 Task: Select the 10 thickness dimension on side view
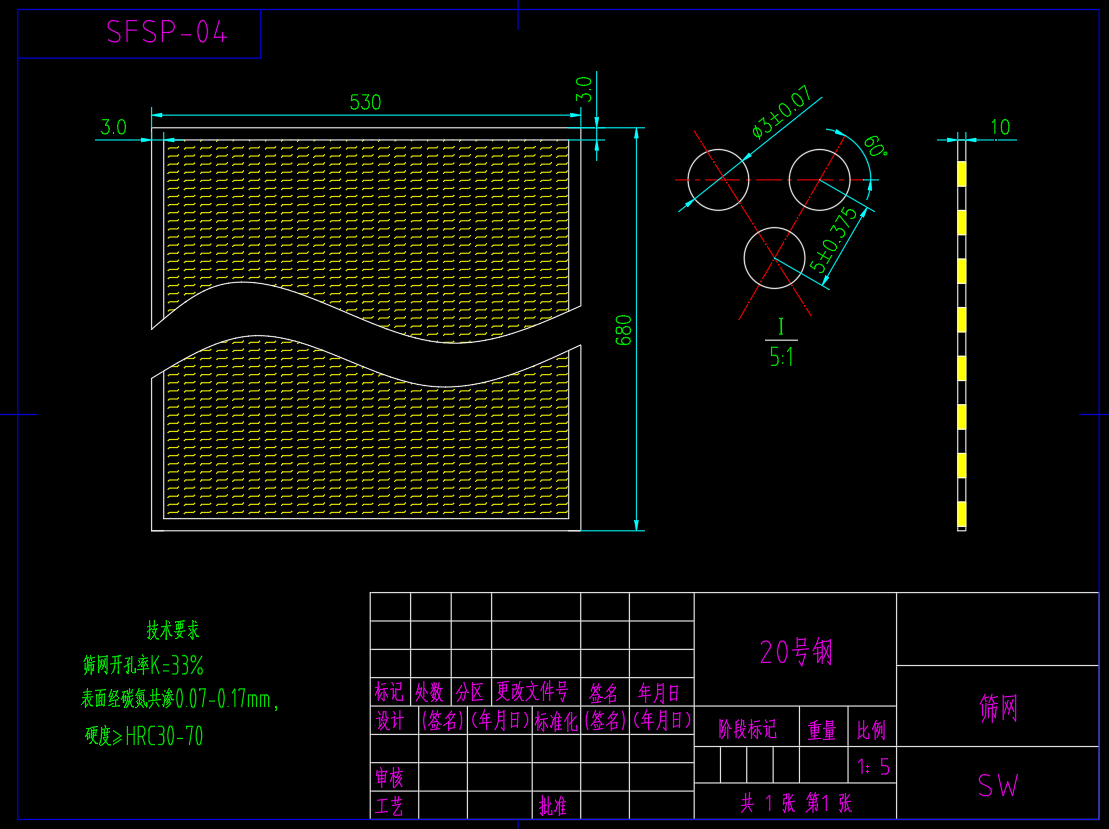pos(999,127)
